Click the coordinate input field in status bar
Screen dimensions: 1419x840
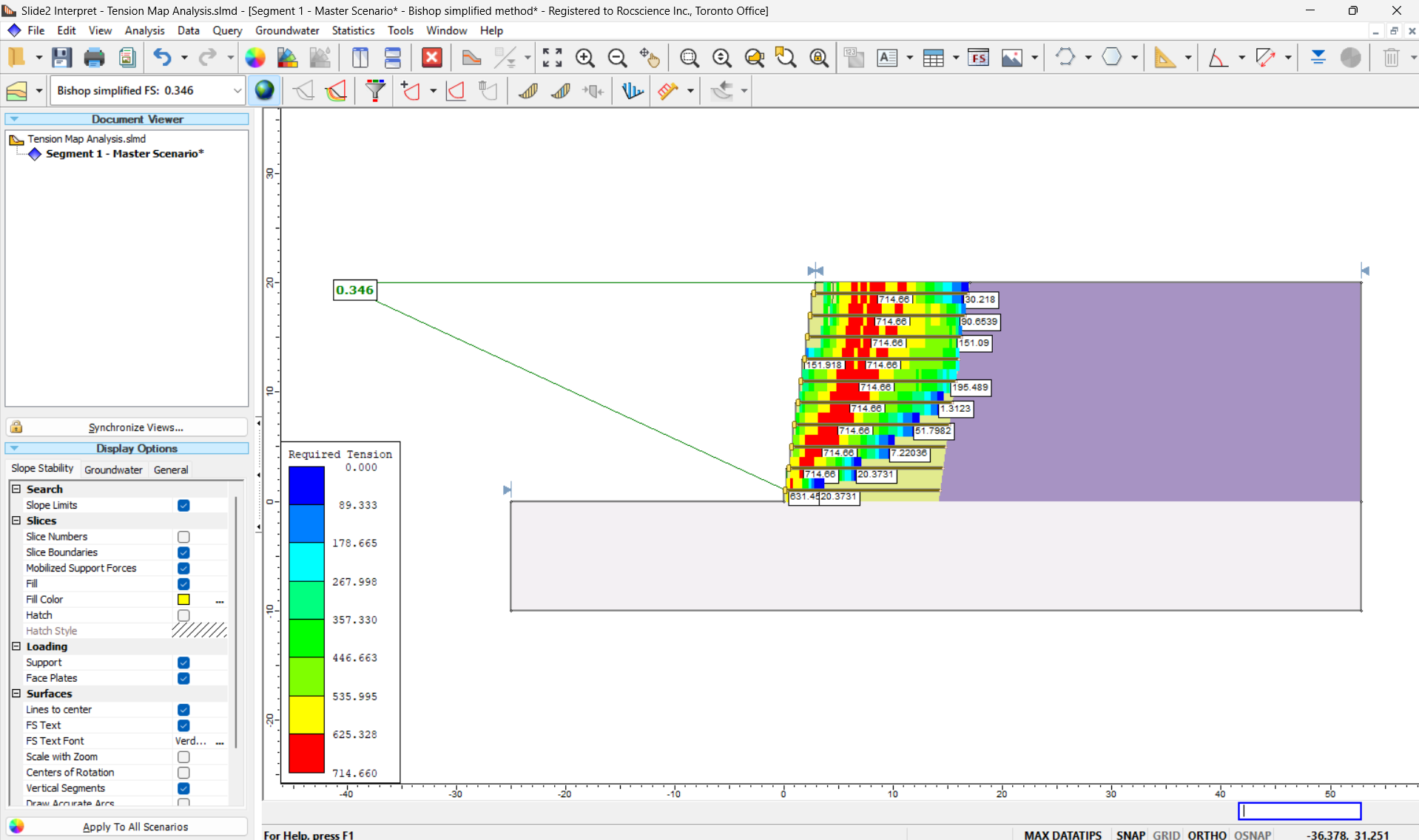pyautogui.click(x=1299, y=811)
